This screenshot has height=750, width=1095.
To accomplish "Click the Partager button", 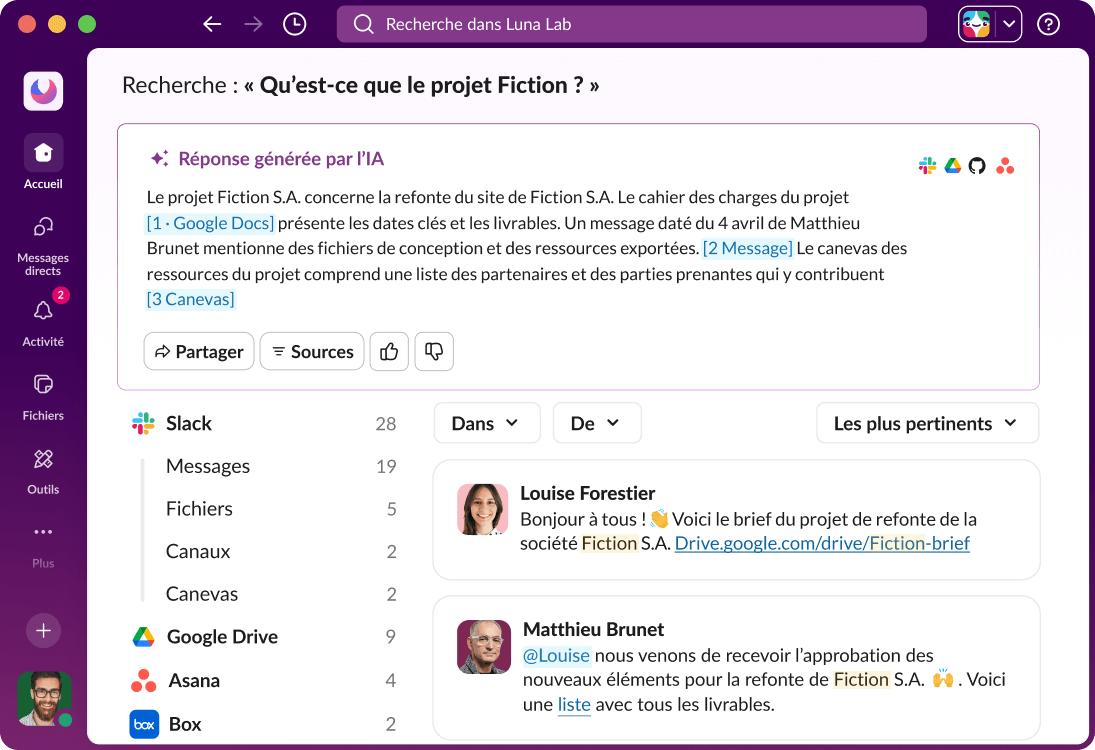I will (x=198, y=351).
